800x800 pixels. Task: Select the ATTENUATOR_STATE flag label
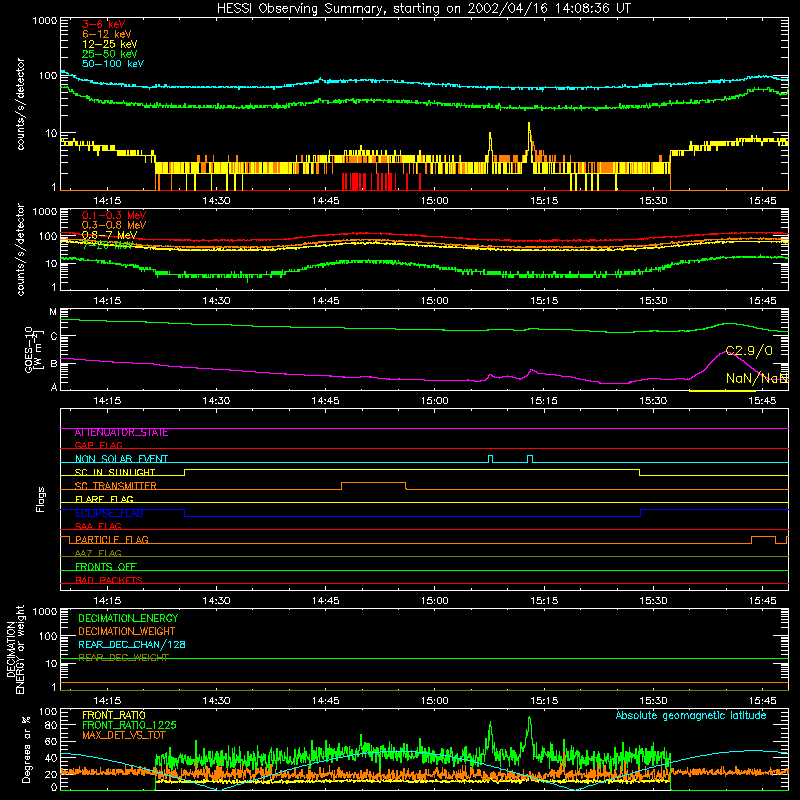[x=121, y=433]
